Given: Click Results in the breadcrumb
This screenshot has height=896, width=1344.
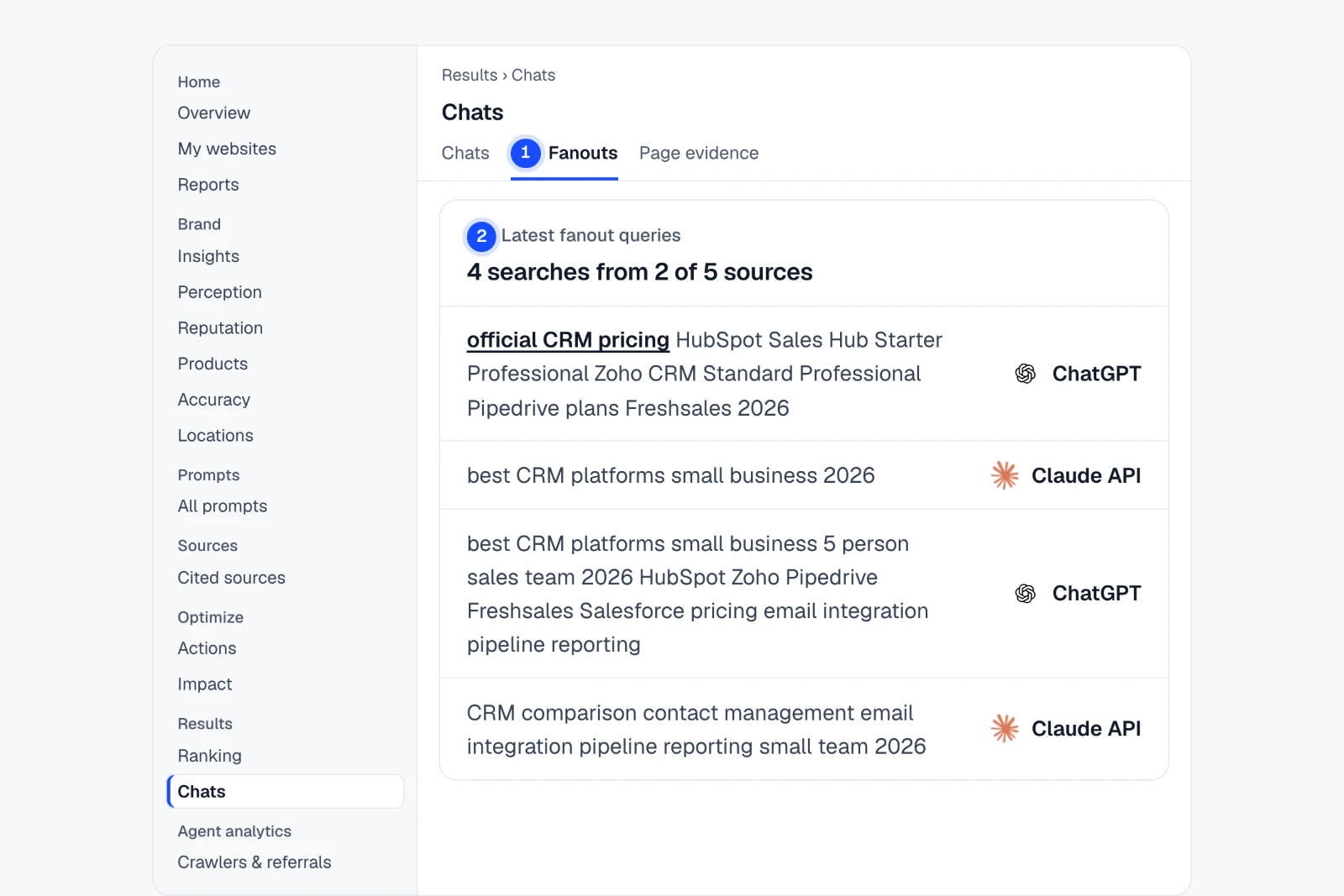Looking at the screenshot, I should pyautogui.click(x=470, y=75).
